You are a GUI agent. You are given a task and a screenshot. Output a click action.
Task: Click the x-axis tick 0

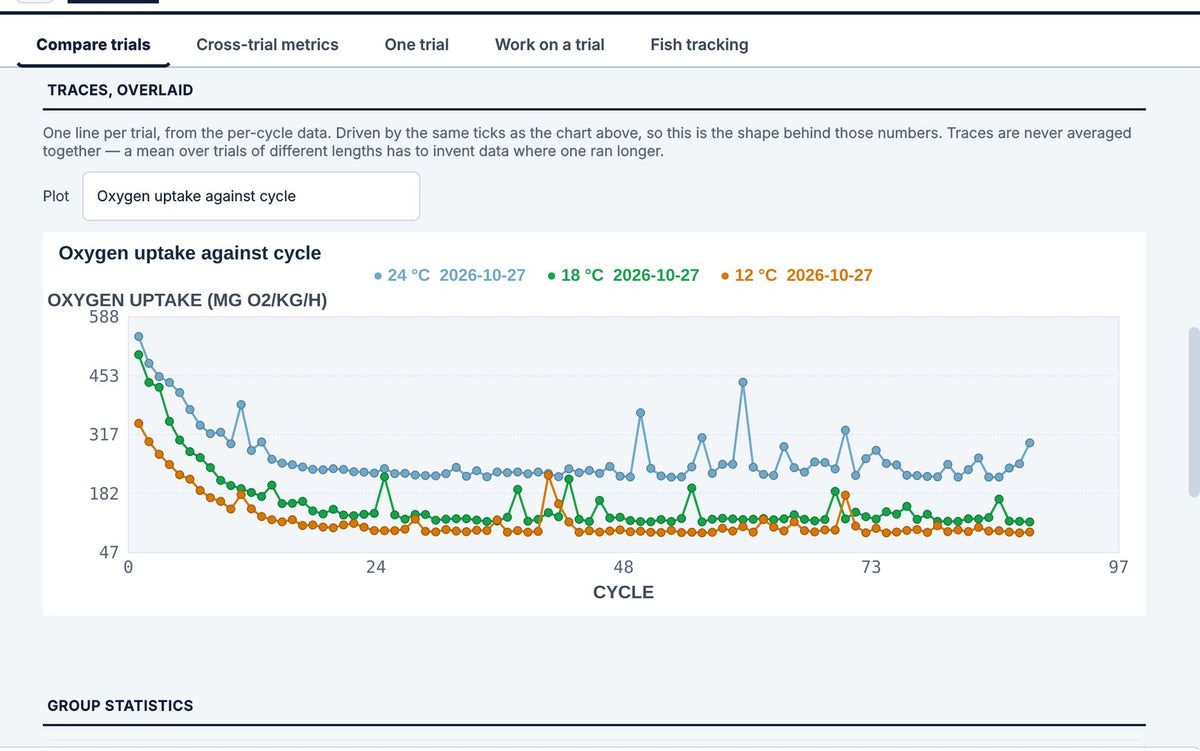(128, 567)
